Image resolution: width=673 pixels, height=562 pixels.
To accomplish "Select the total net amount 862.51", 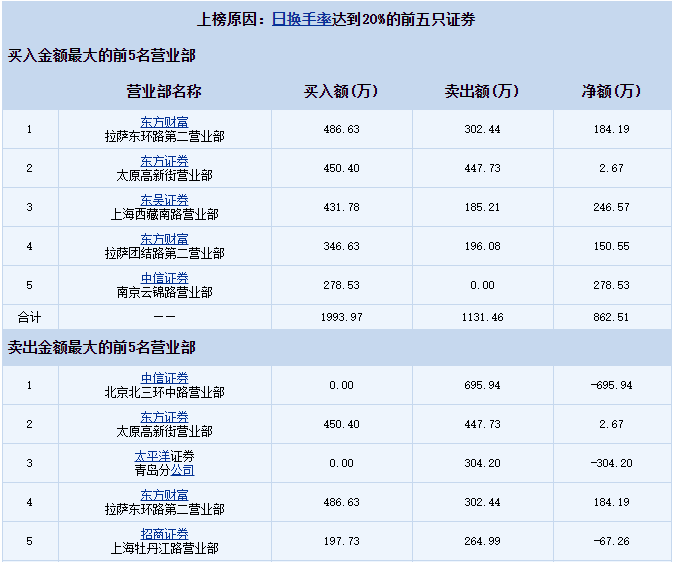I will point(611,317).
